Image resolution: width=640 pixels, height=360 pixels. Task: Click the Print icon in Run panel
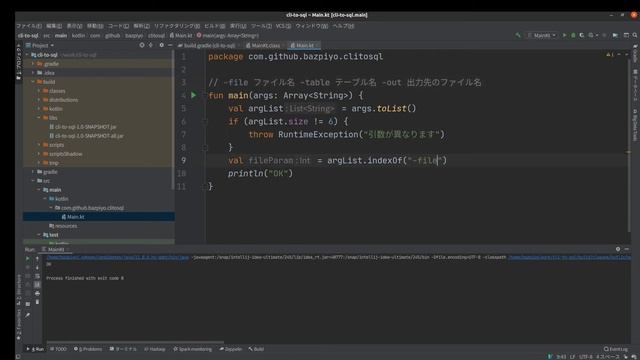click(37, 293)
